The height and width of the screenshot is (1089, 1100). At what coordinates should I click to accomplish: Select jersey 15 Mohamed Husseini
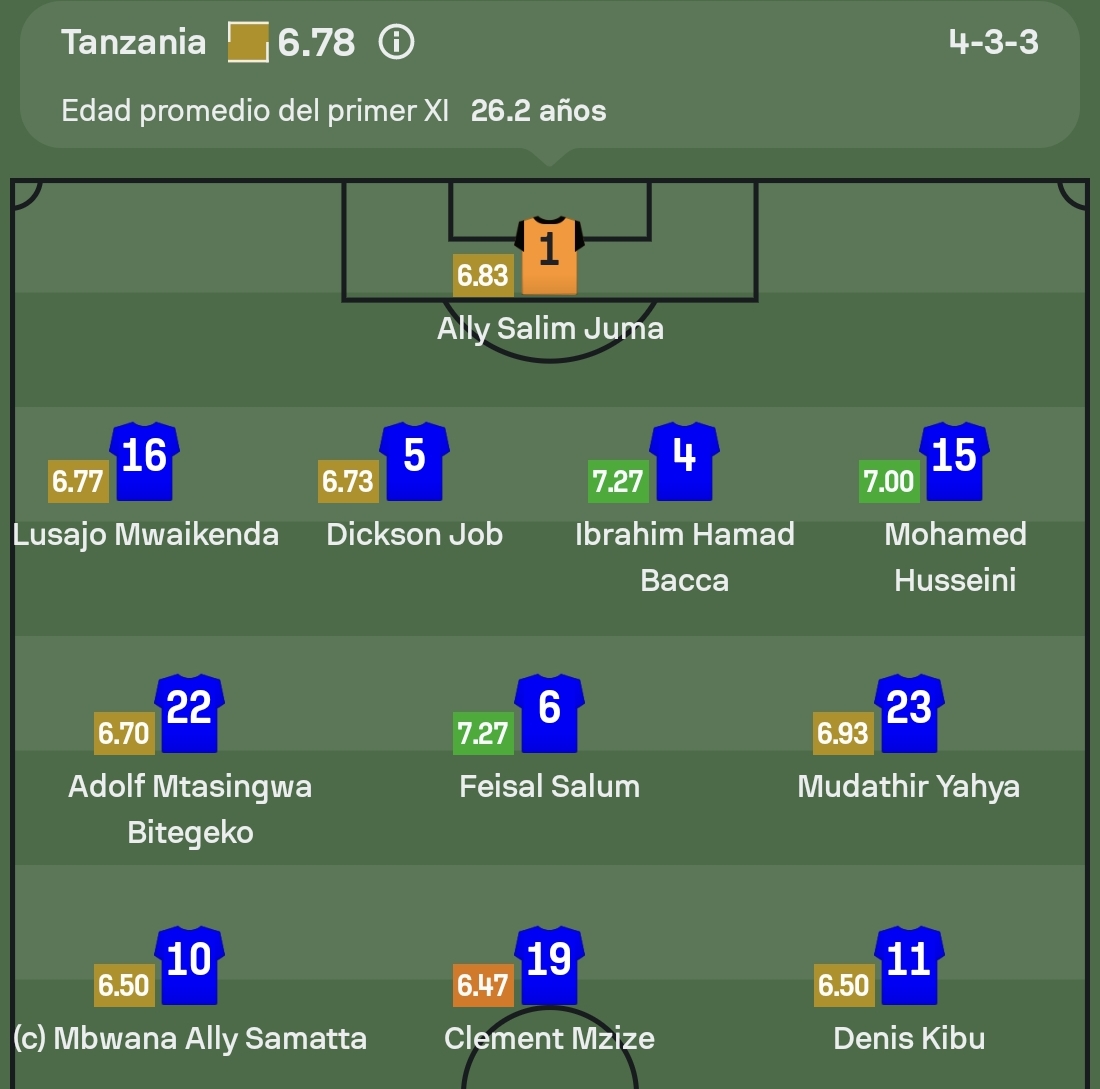[954, 461]
